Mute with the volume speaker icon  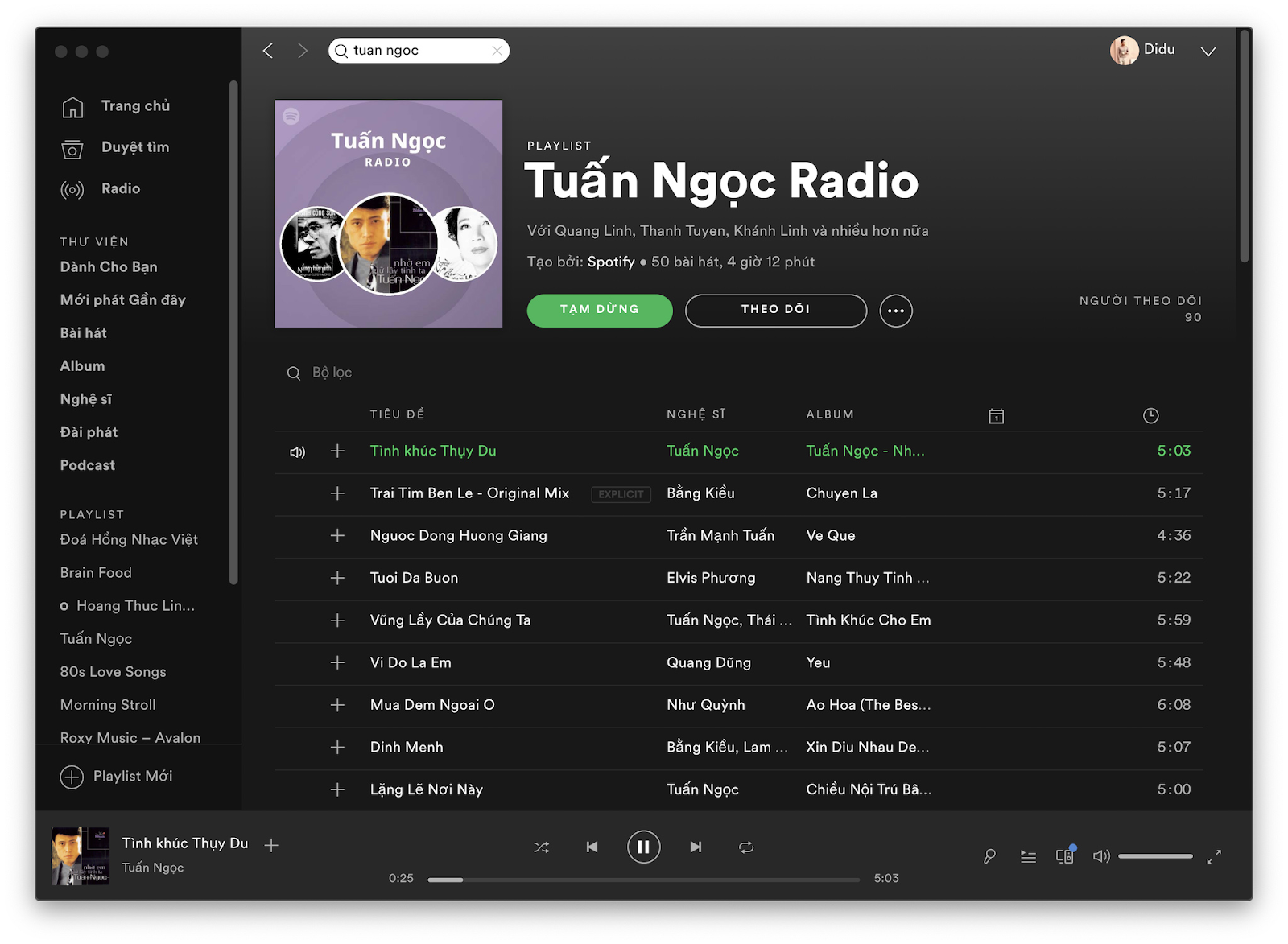[x=1101, y=856]
